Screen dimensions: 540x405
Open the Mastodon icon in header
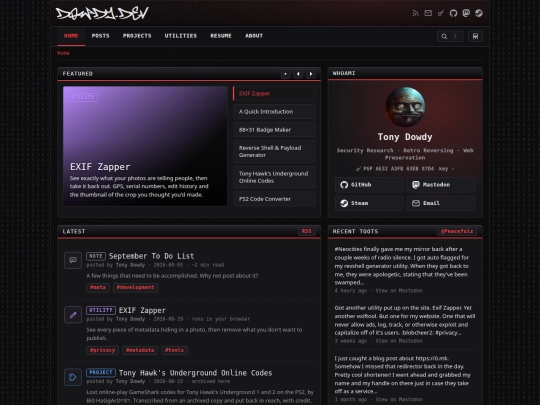(x=466, y=13)
